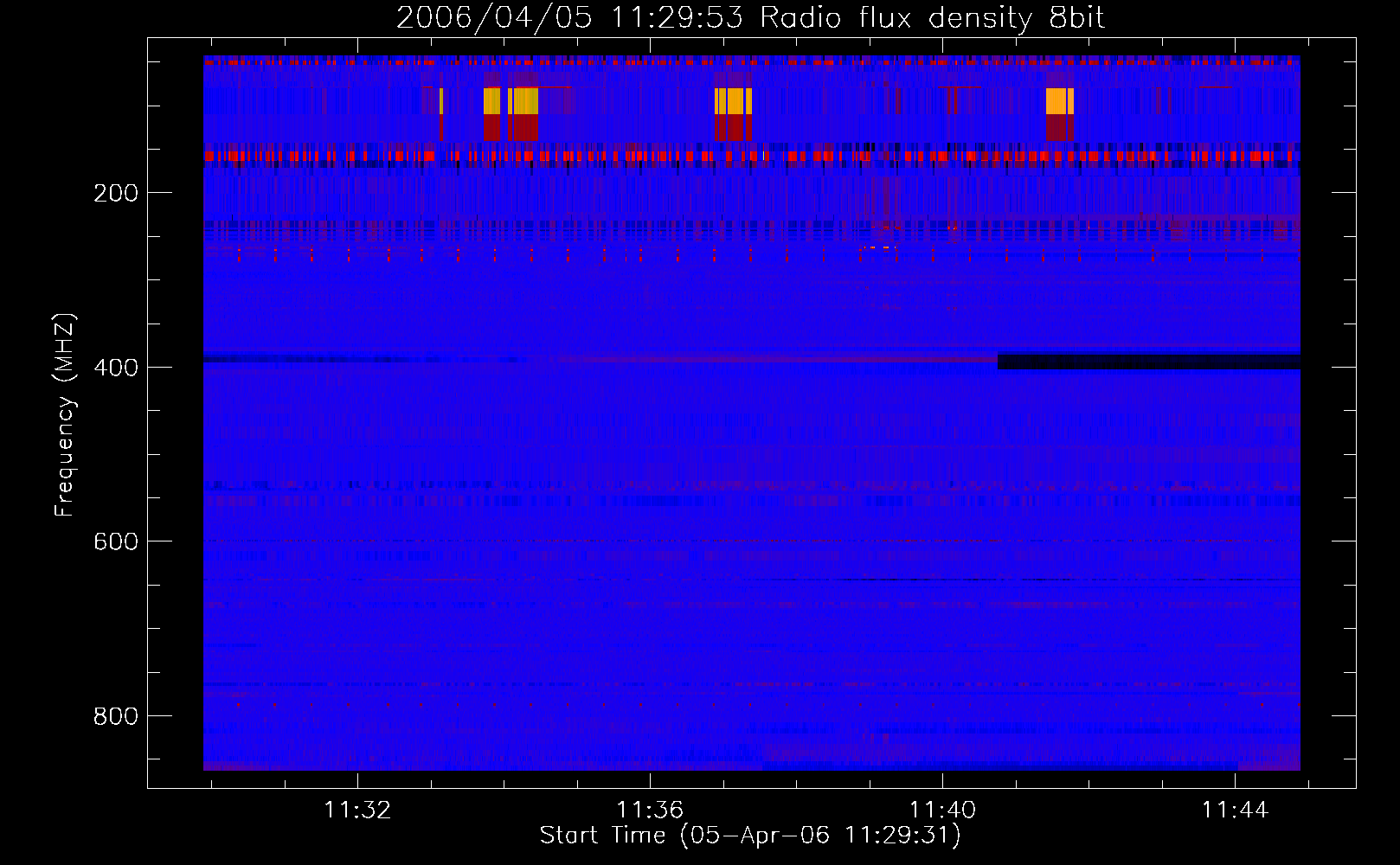Click the 11:40 time tick label
The image size is (1400, 865).
click(942, 810)
